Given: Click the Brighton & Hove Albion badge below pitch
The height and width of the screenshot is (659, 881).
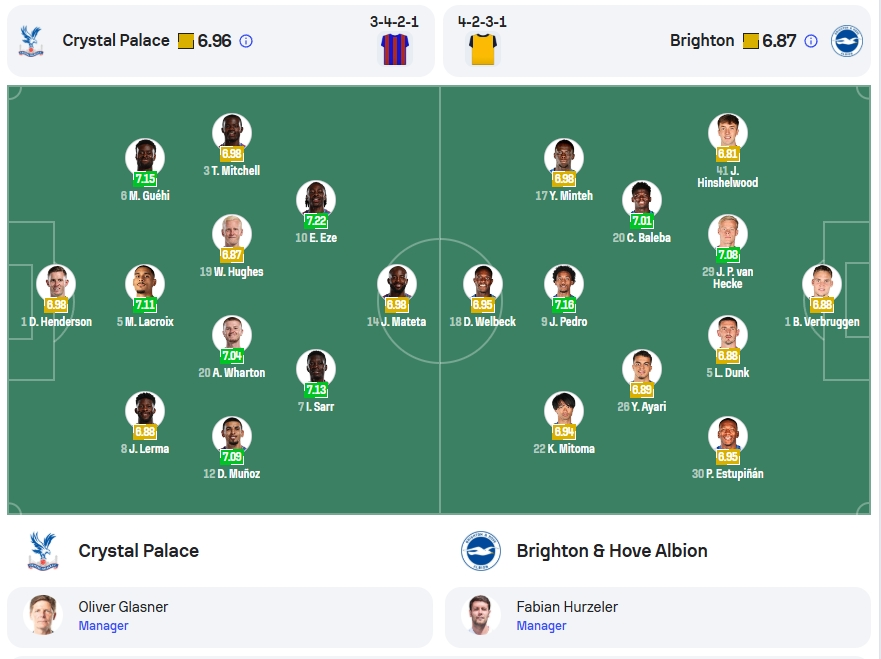Looking at the screenshot, I should coord(481,551).
